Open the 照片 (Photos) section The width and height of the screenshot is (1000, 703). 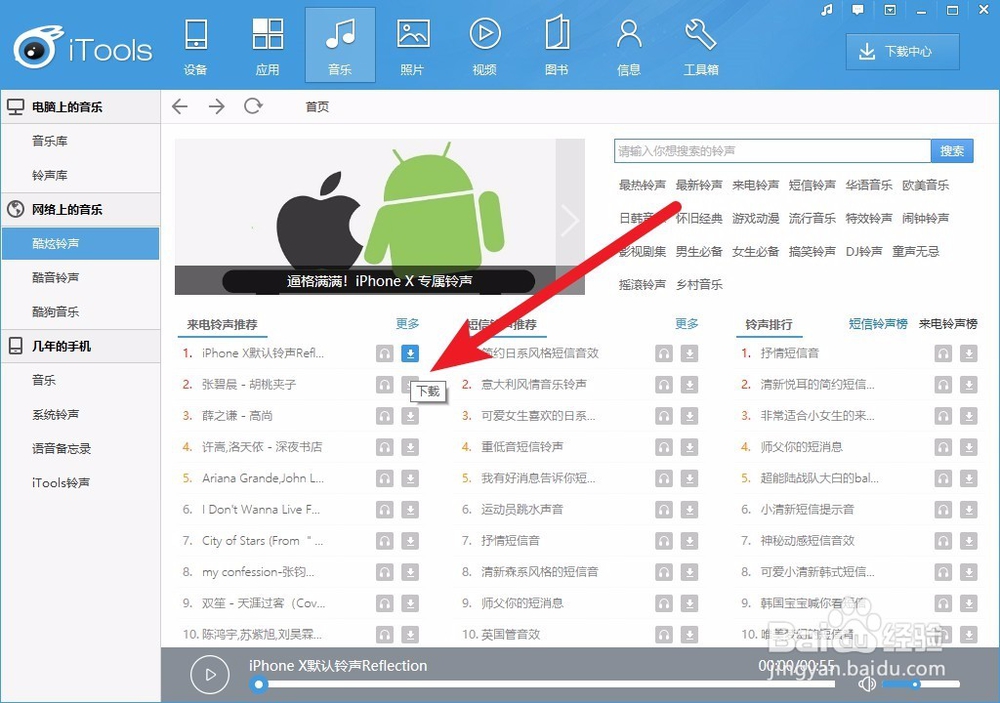pyautogui.click(x=413, y=46)
